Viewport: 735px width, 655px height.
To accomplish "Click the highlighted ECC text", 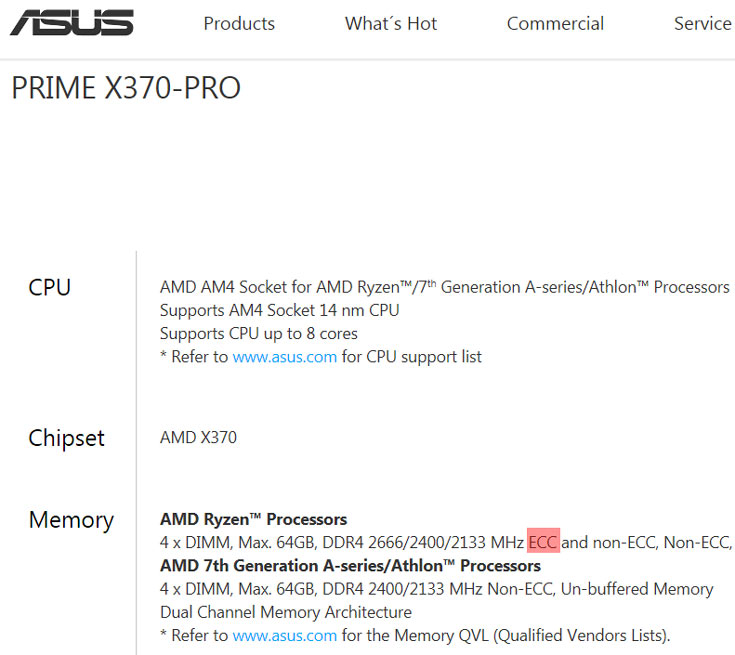I will [x=543, y=543].
